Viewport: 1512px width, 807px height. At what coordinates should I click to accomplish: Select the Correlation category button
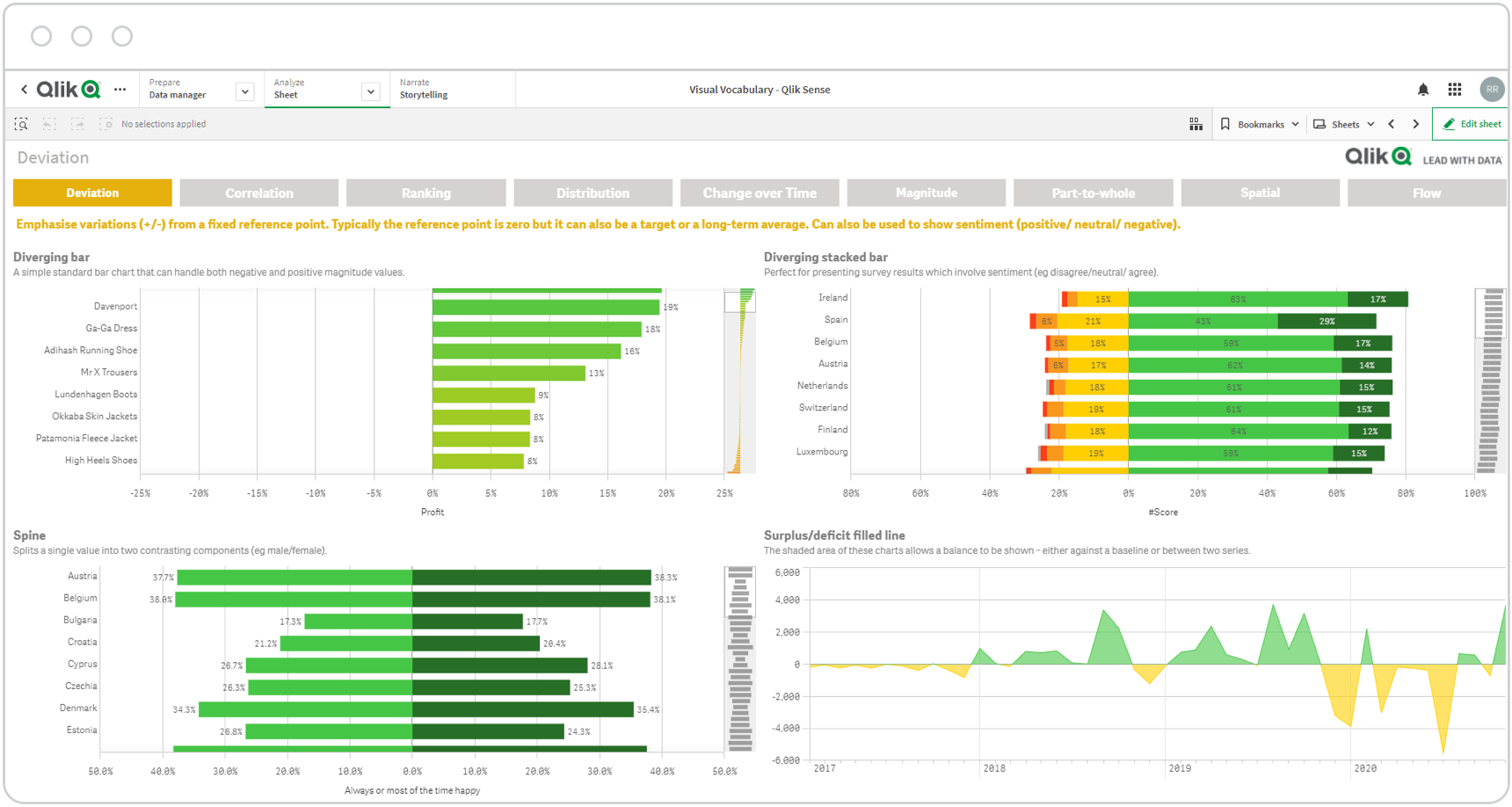click(259, 193)
